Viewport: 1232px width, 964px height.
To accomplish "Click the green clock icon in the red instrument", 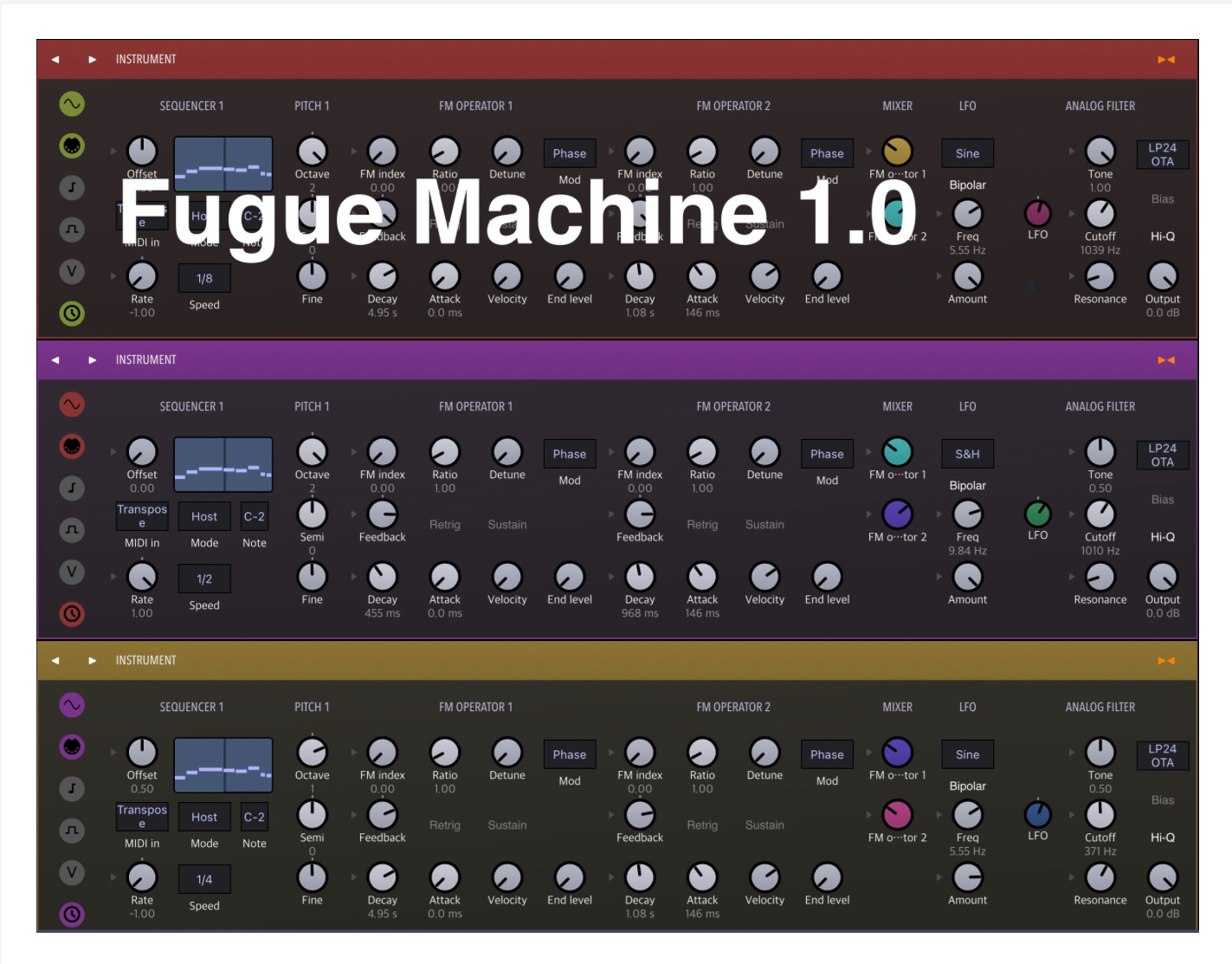I will (x=72, y=313).
